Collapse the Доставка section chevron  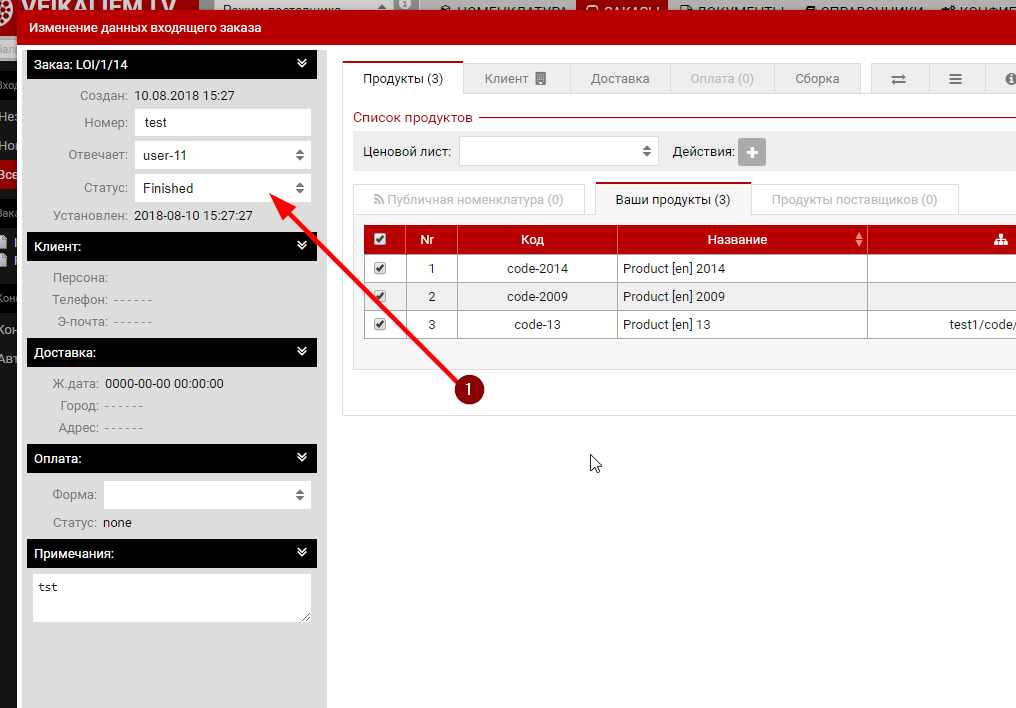pos(302,352)
